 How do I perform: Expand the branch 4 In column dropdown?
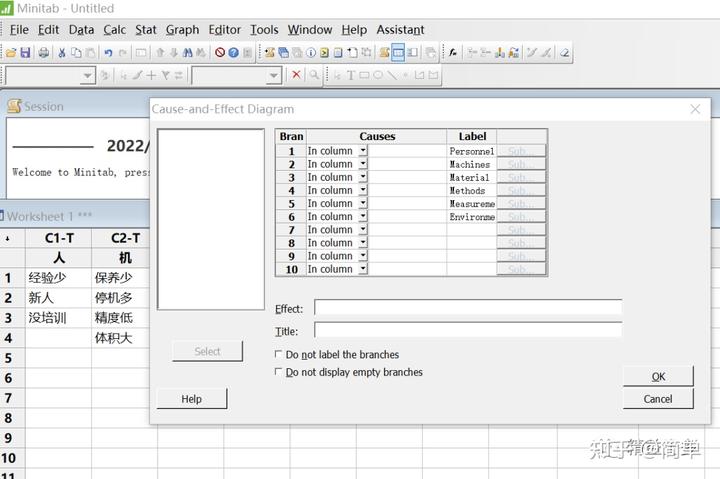pyautogui.click(x=363, y=190)
